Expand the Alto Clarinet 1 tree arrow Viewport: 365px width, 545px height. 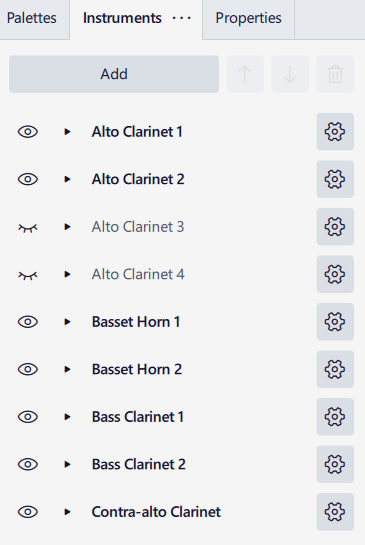pyautogui.click(x=67, y=132)
